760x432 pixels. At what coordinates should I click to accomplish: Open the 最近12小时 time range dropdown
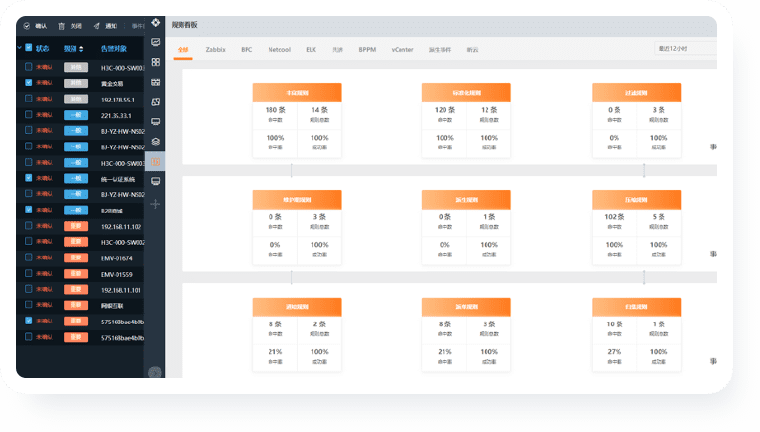[x=685, y=48]
